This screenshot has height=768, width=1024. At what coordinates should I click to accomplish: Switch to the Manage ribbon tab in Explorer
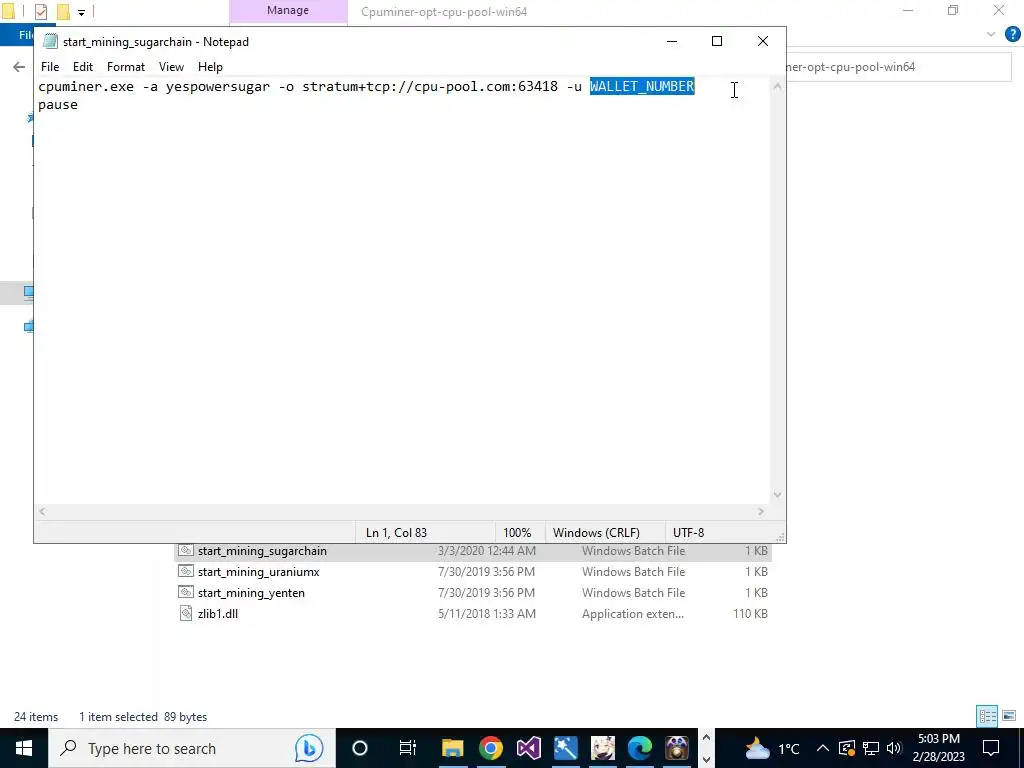288,11
